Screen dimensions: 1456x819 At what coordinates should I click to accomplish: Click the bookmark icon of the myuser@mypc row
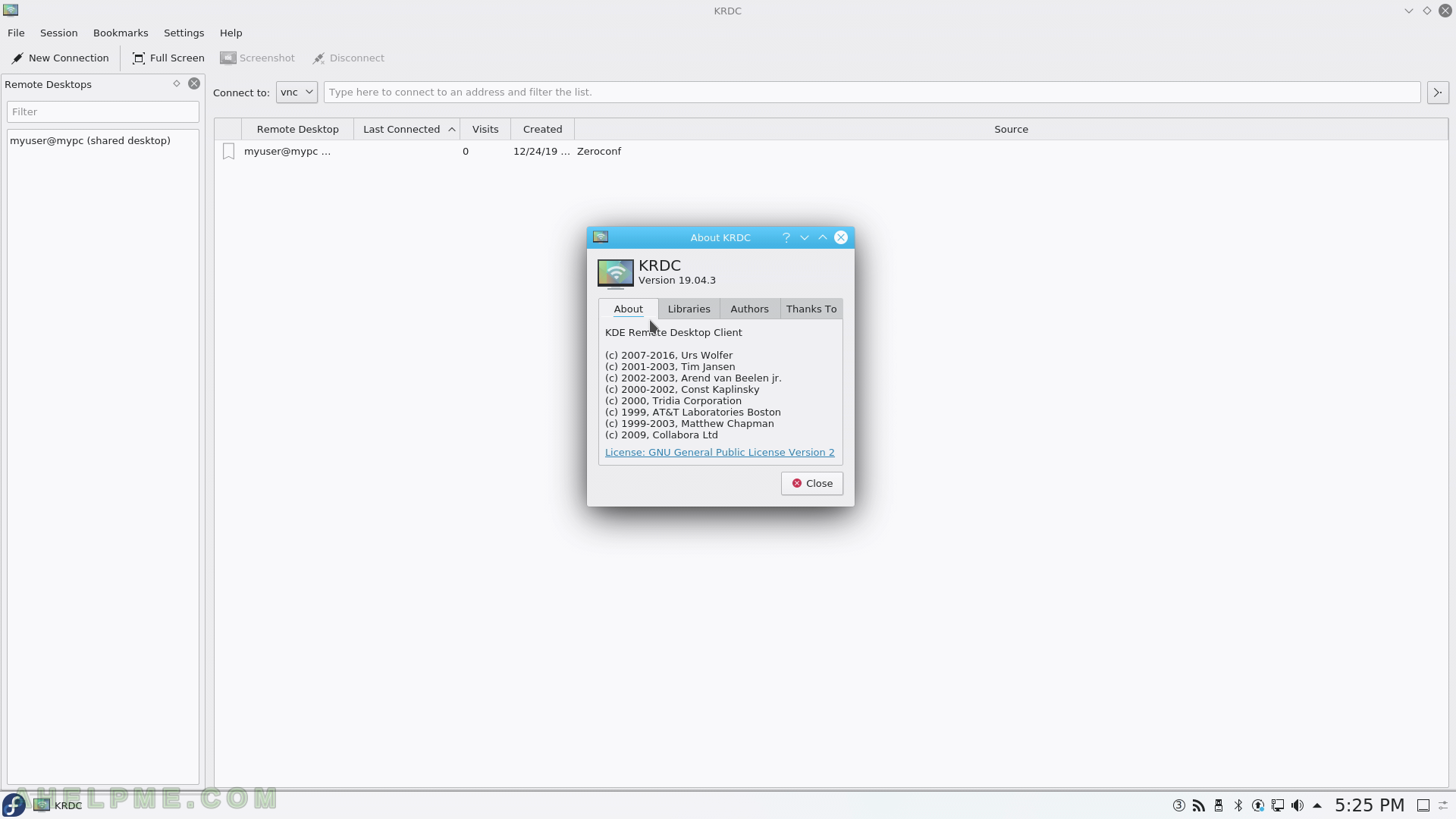[228, 152]
